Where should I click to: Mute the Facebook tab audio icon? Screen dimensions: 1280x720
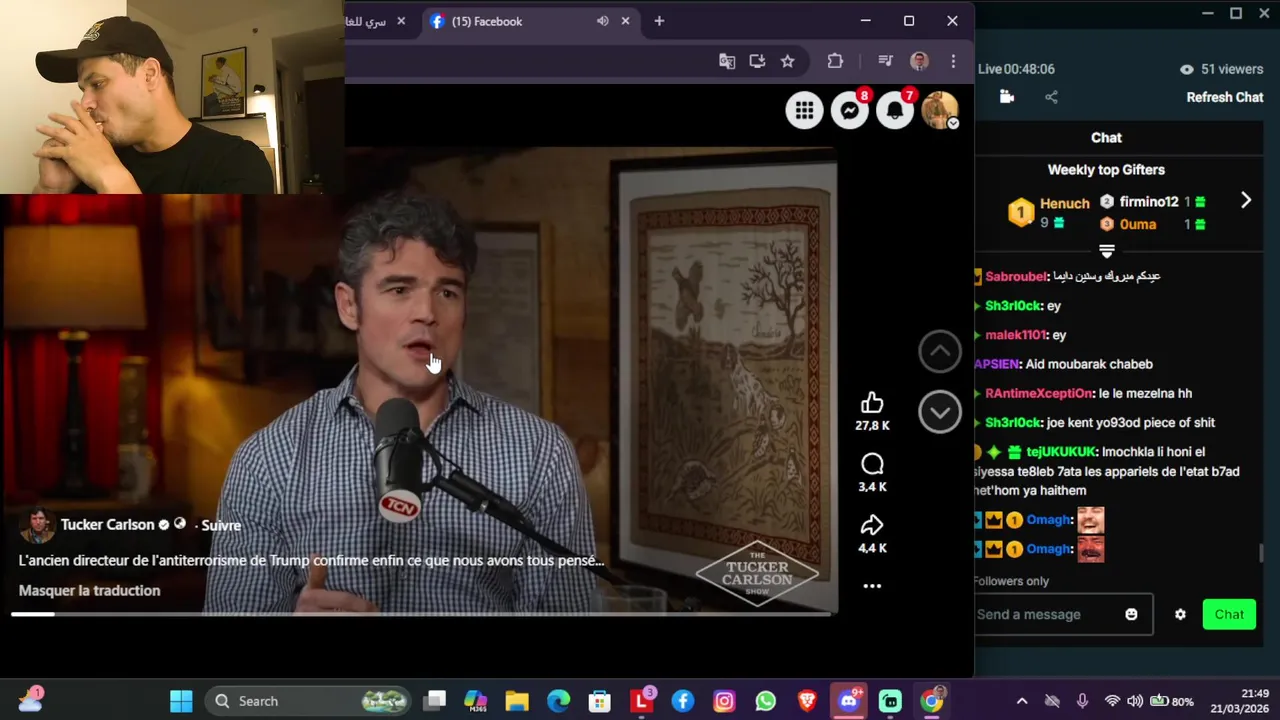[x=602, y=21]
